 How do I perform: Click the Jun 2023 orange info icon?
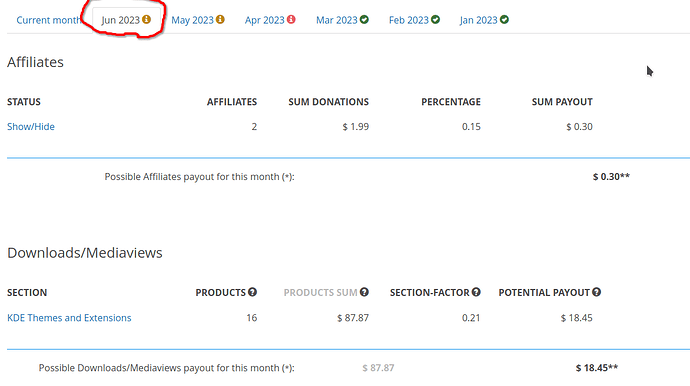[146, 20]
